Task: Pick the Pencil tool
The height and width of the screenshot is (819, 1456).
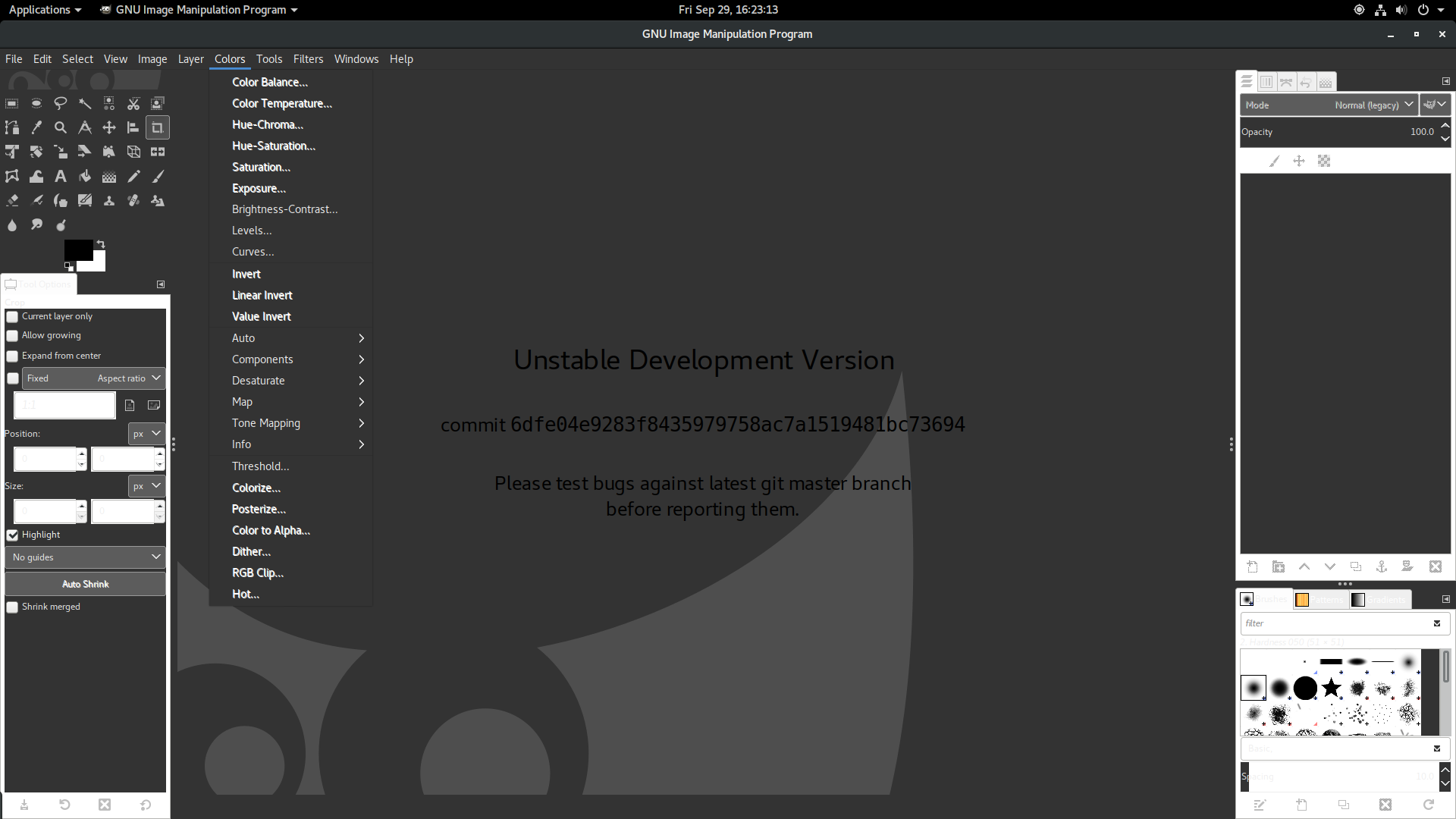Action: (133, 177)
